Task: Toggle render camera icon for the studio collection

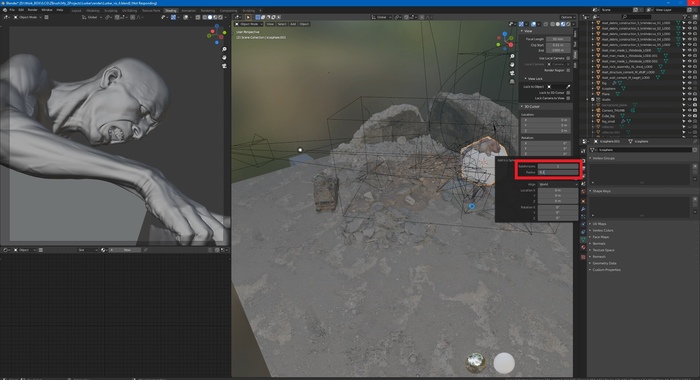Action: coord(695,100)
